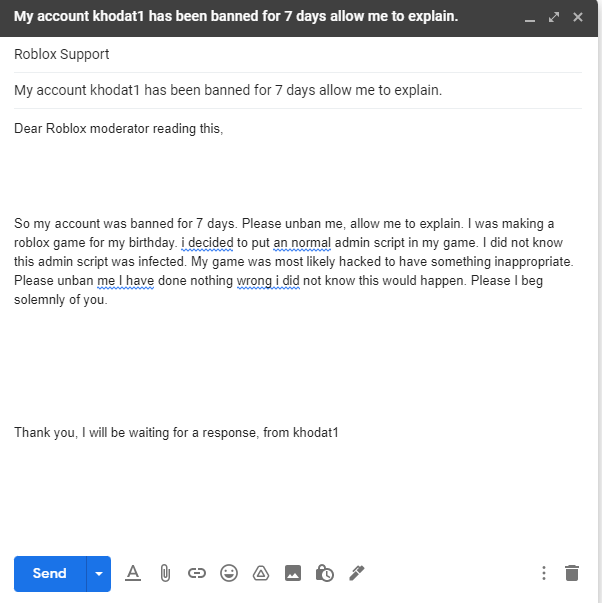Open text formatting options
The height and width of the screenshot is (603, 602).
[x=133, y=573]
